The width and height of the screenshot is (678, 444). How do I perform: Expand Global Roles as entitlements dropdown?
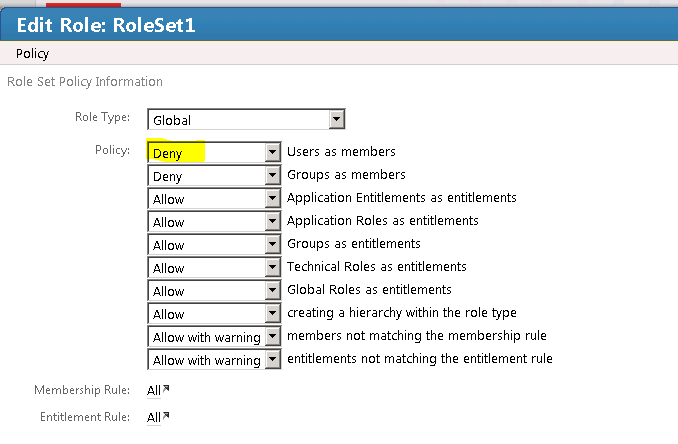pos(272,291)
